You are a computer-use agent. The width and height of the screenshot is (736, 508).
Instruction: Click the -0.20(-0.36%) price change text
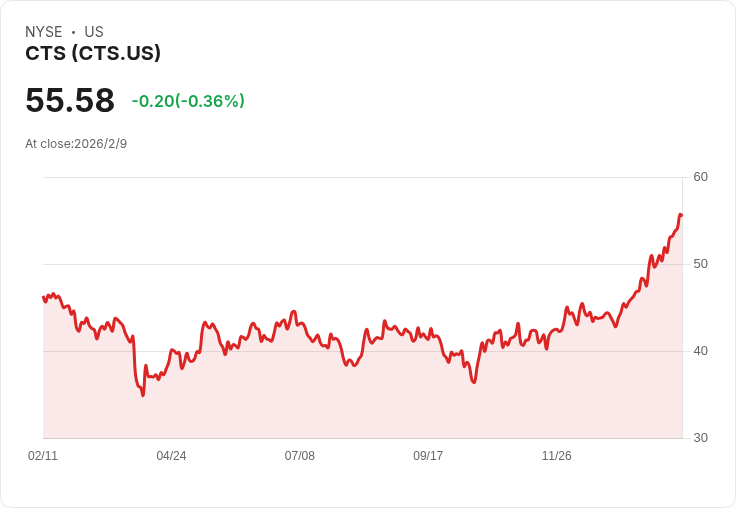(x=188, y=101)
